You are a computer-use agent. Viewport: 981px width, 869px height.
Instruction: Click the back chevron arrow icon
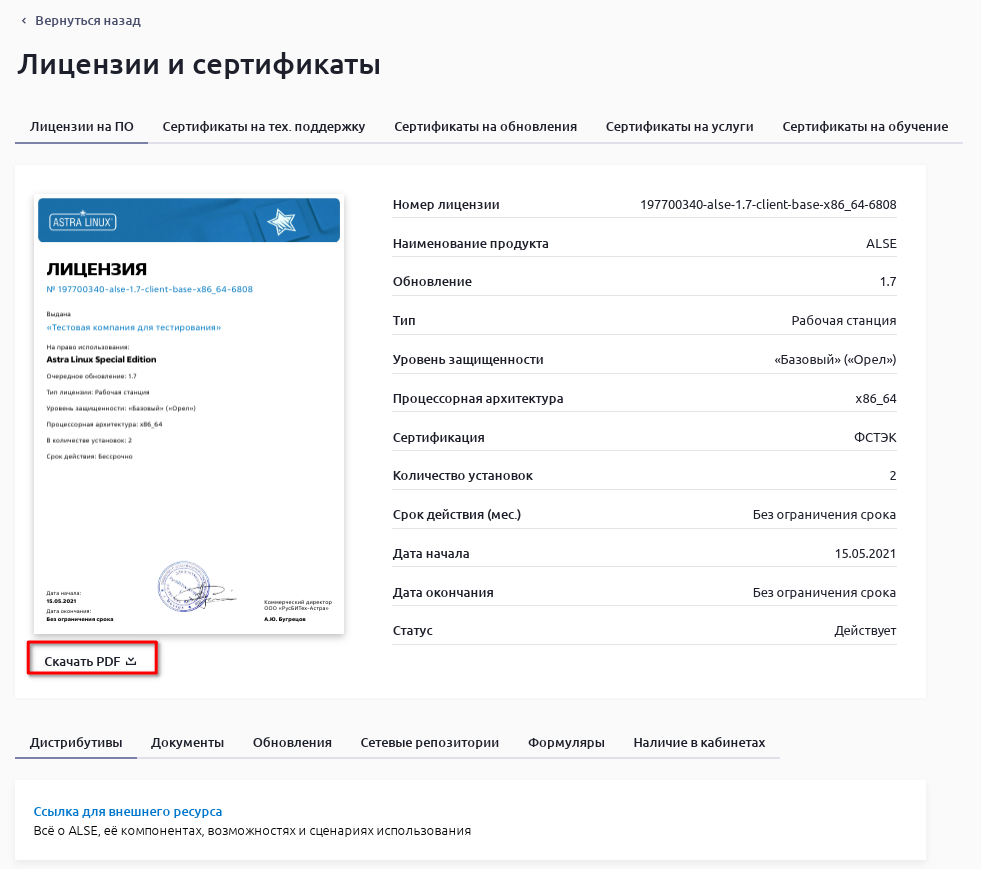[x=24, y=21]
